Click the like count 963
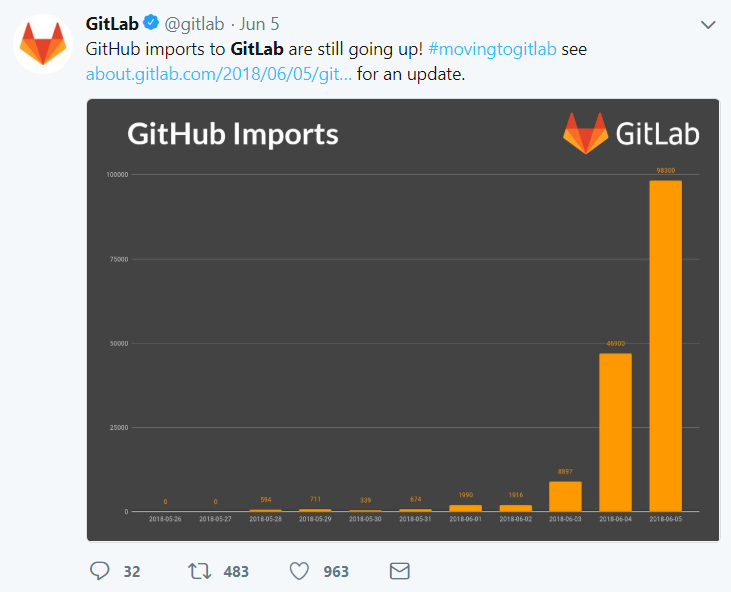Screen dimensions: 731x592 point(336,572)
